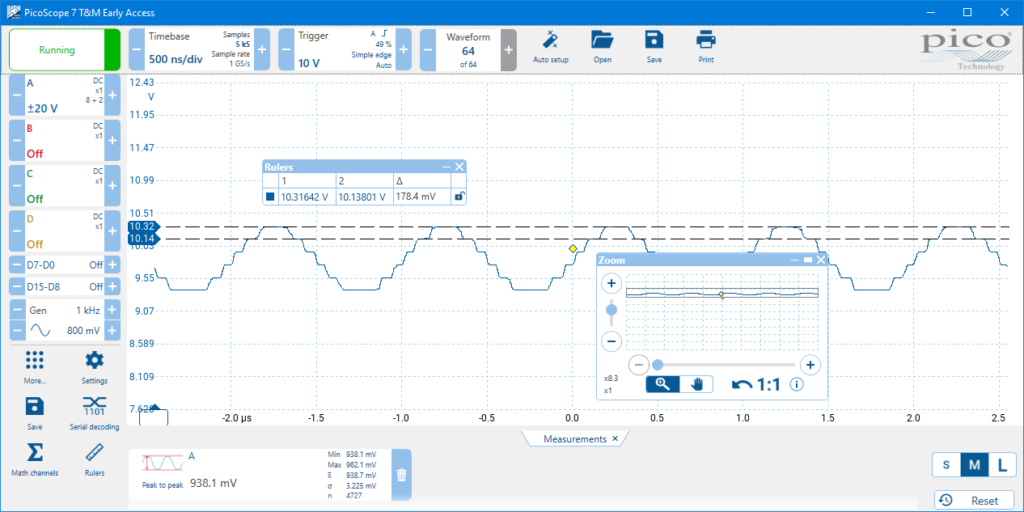Viewport: 1024px width, 512px height.
Task: Open channel B Off options
Action: click(64, 140)
